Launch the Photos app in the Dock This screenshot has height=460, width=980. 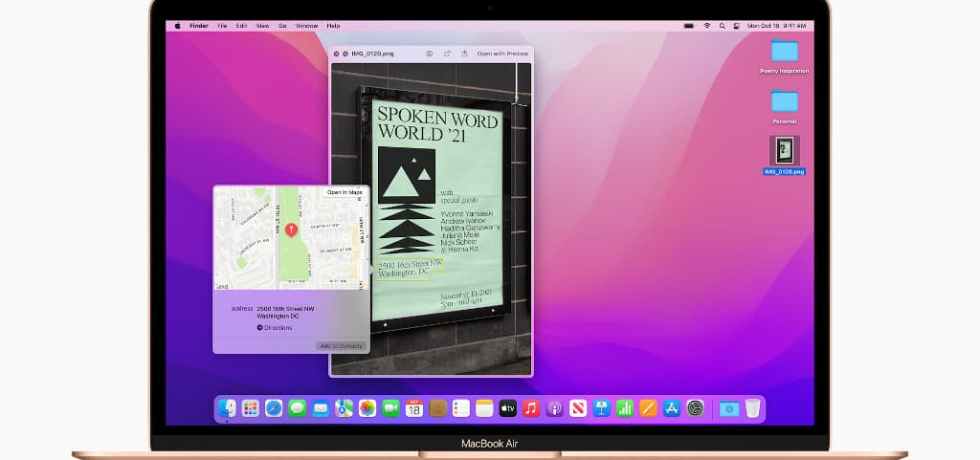(x=367, y=408)
